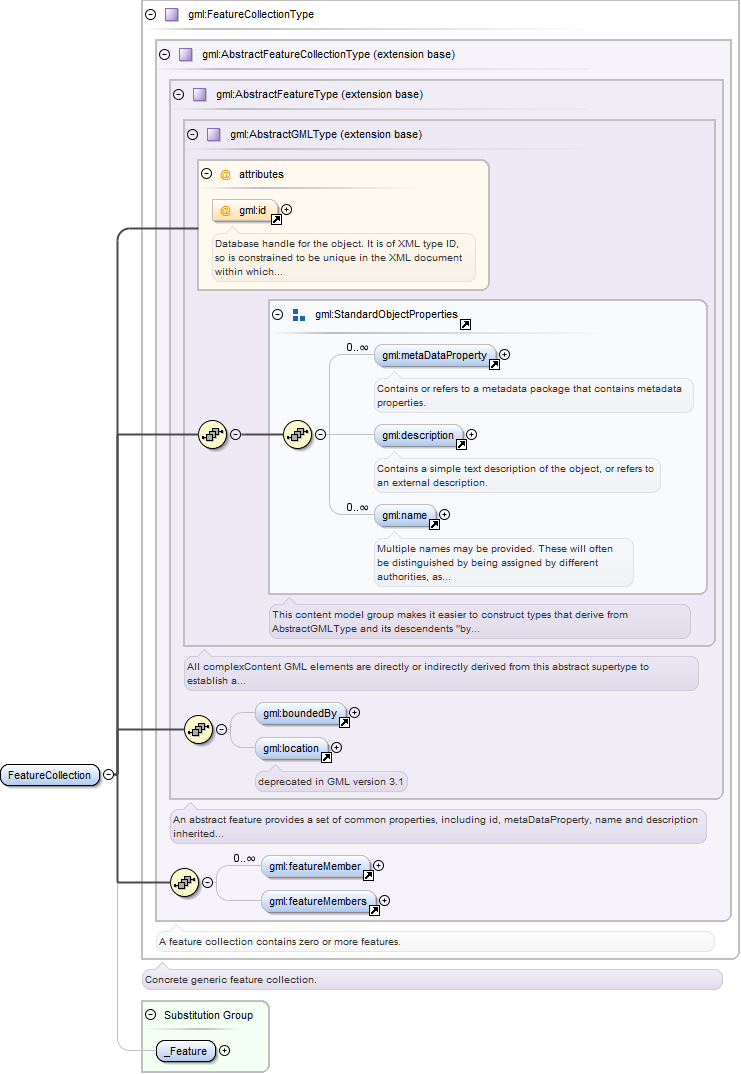Follow gml:name reference arrow
741x1074 pixels.
434,525
